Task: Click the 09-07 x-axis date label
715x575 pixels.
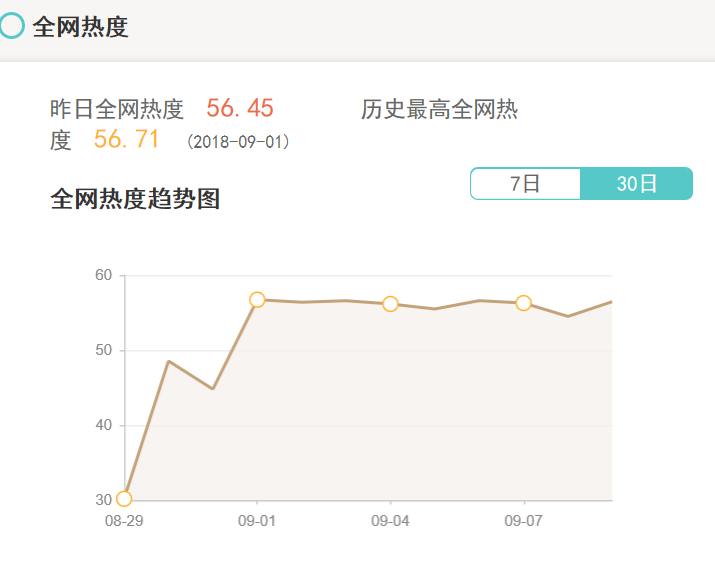Action: [x=523, y=521]
